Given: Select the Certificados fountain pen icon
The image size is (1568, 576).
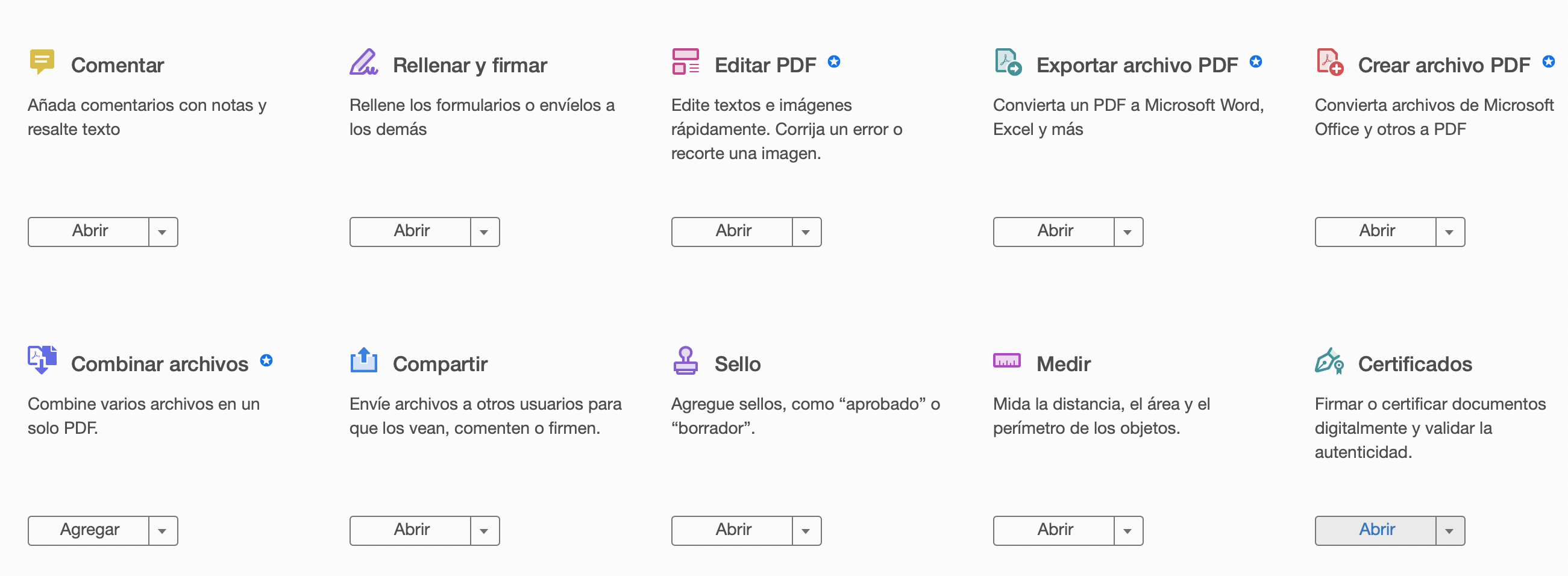Looking at the screenshot, I should (1329, 361).
